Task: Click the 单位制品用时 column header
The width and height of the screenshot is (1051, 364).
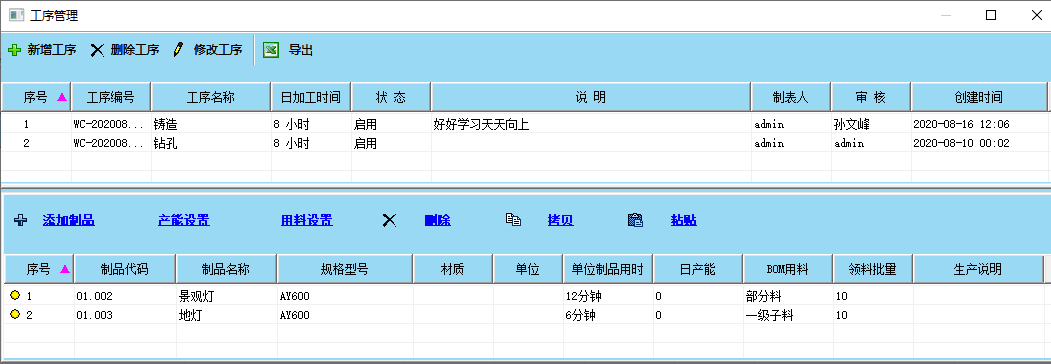Action: click(x=609, y=269)
